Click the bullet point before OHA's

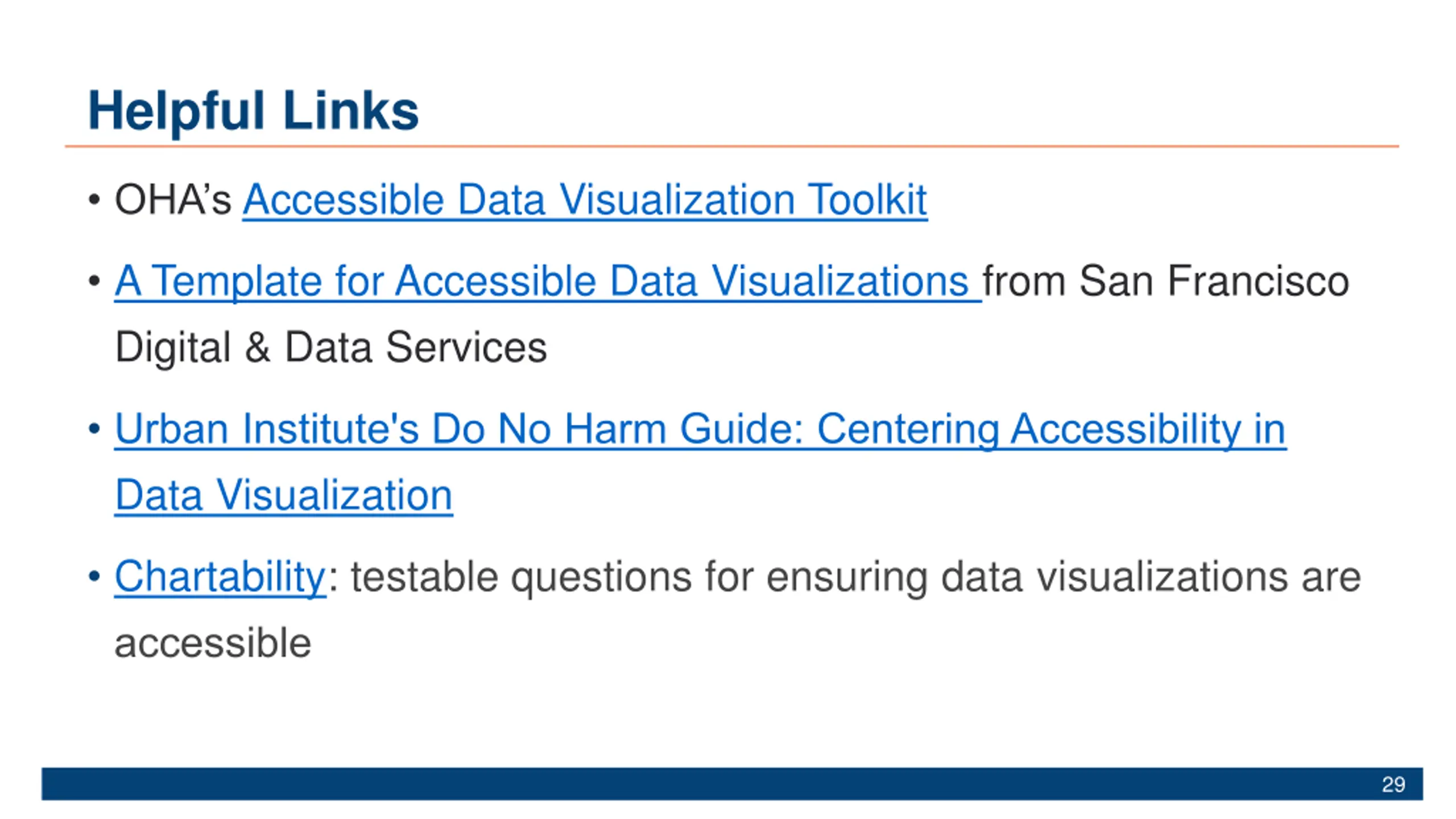94,200
